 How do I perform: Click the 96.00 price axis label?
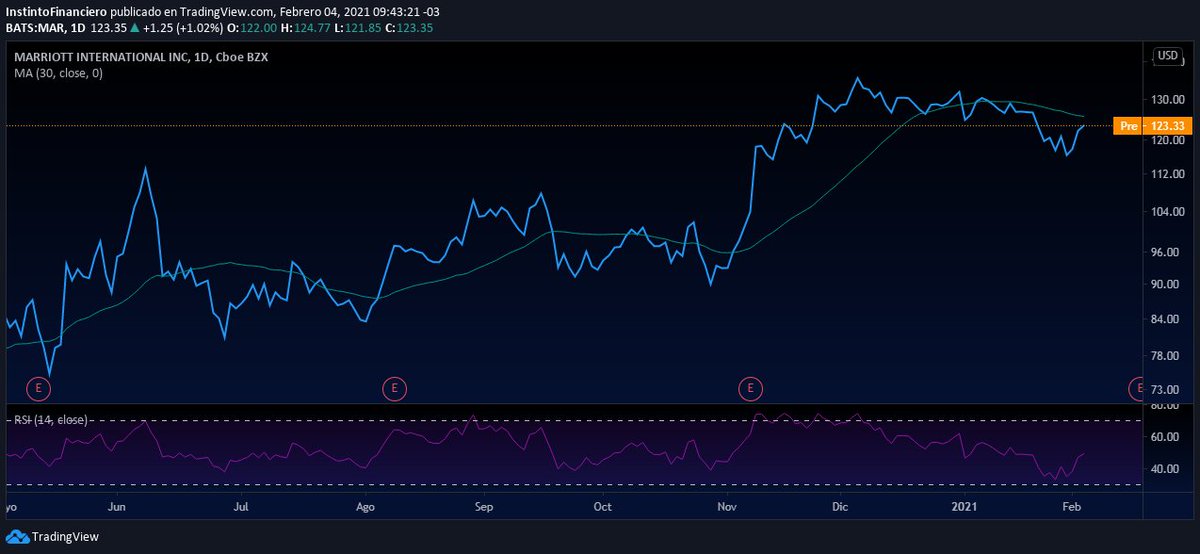pos(1167,252)
